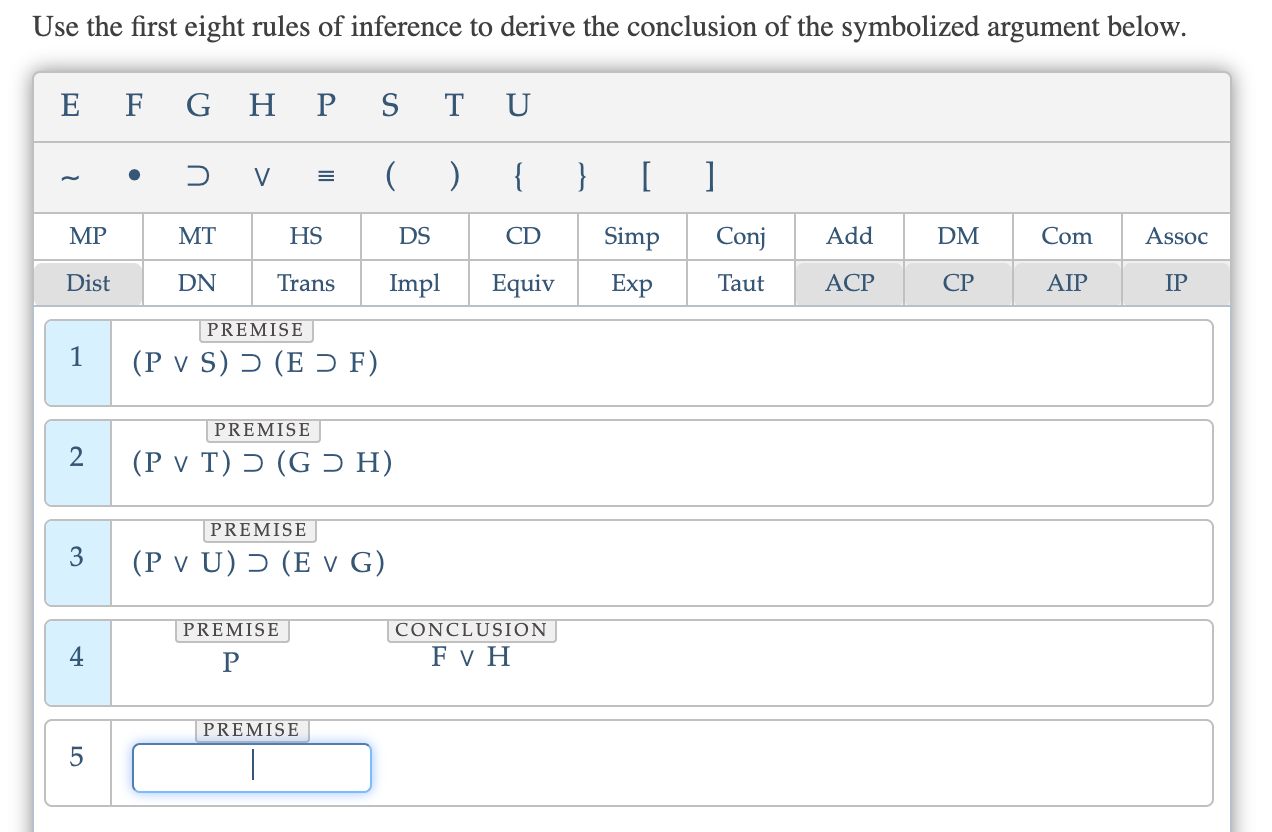Click the premise entry field on line 5
This screenshot has width=1272, height=832.
coord(251,767)
